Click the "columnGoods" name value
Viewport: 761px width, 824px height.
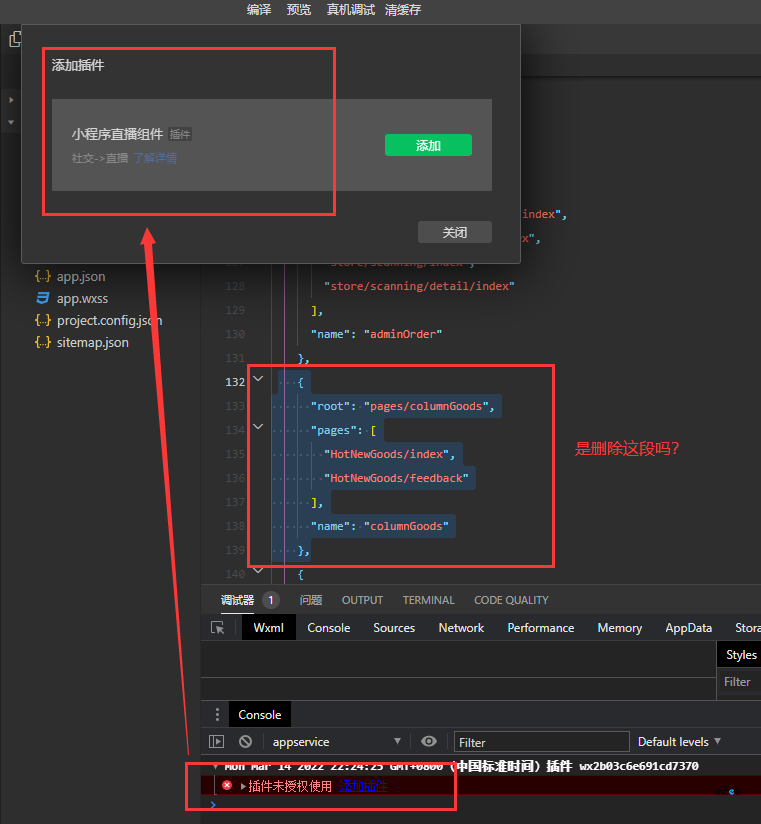(x=406, y=526)
